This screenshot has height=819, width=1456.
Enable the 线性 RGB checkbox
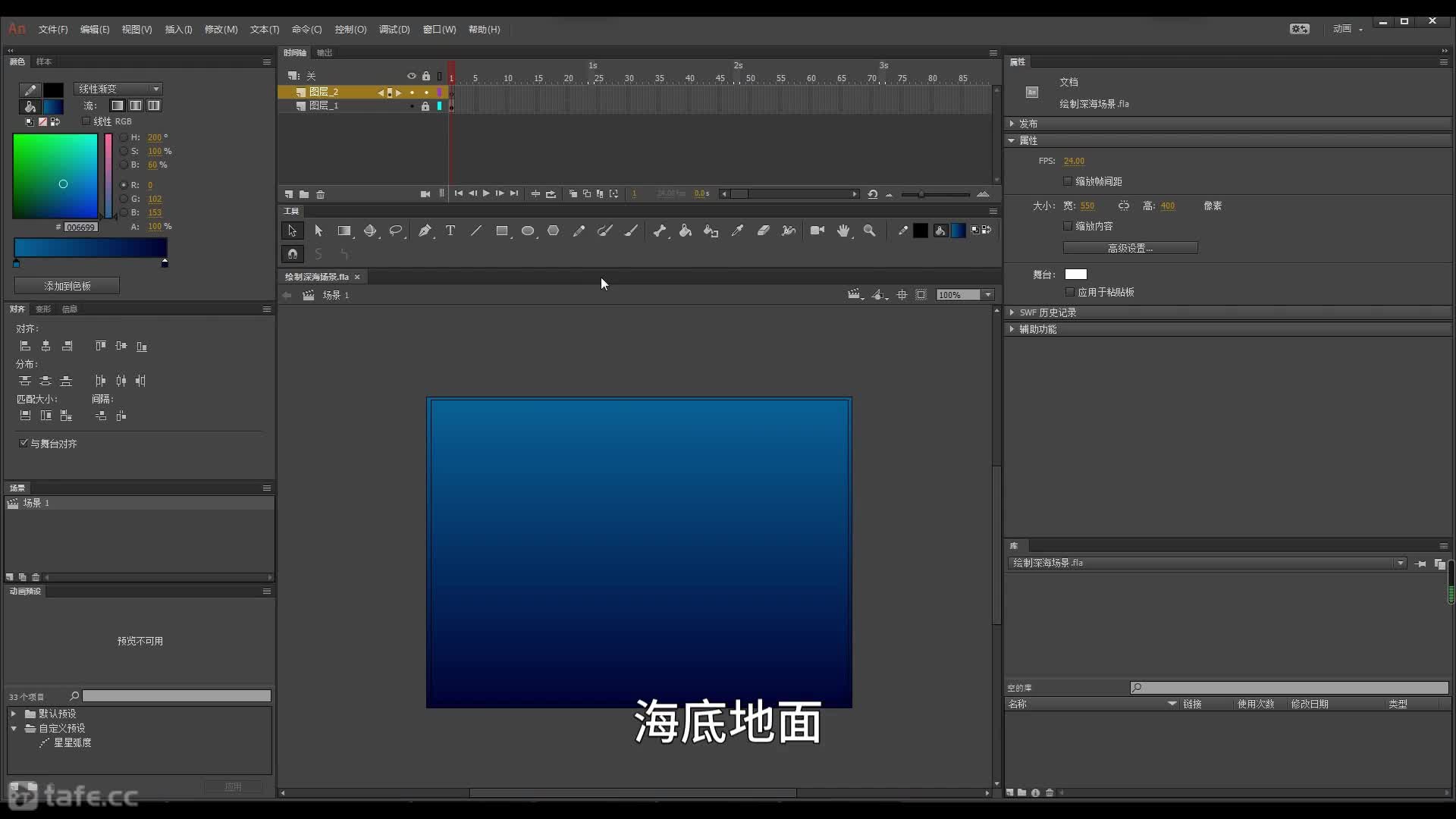pos(86,121)
